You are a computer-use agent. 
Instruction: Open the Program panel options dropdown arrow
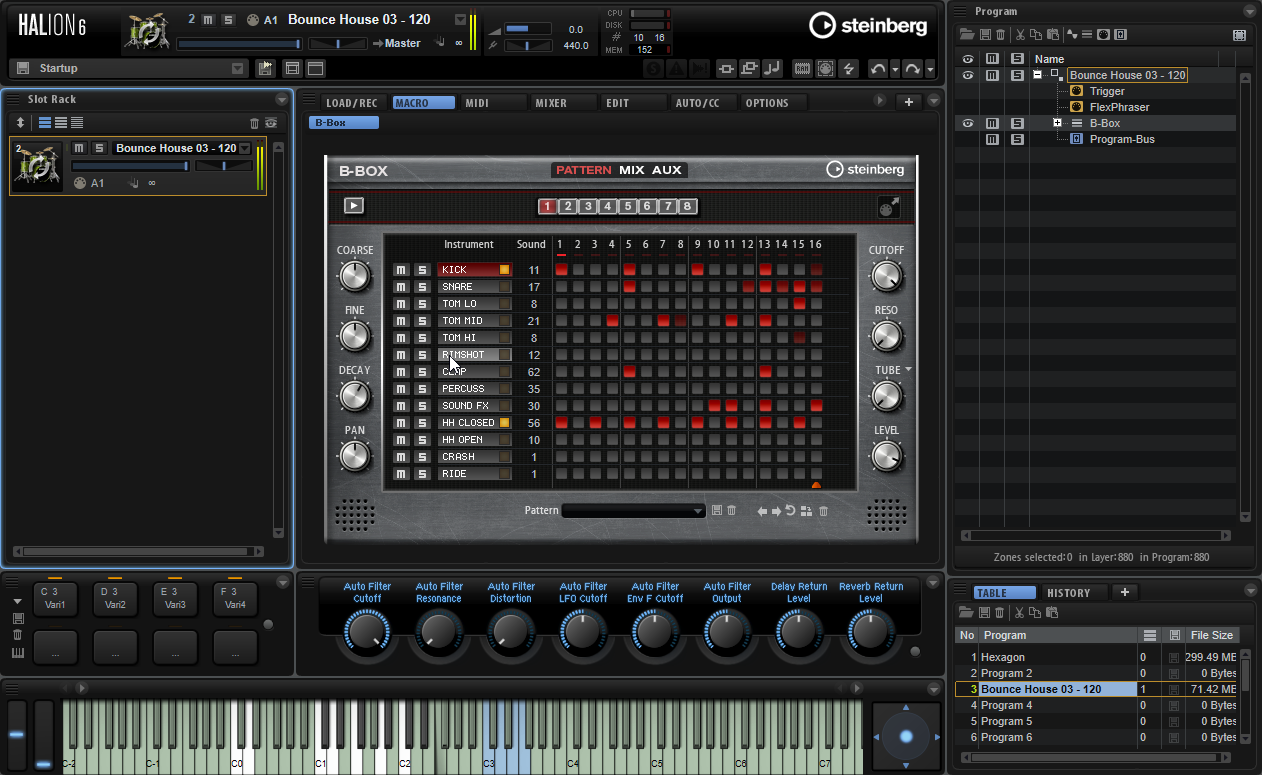(1249, 11)
